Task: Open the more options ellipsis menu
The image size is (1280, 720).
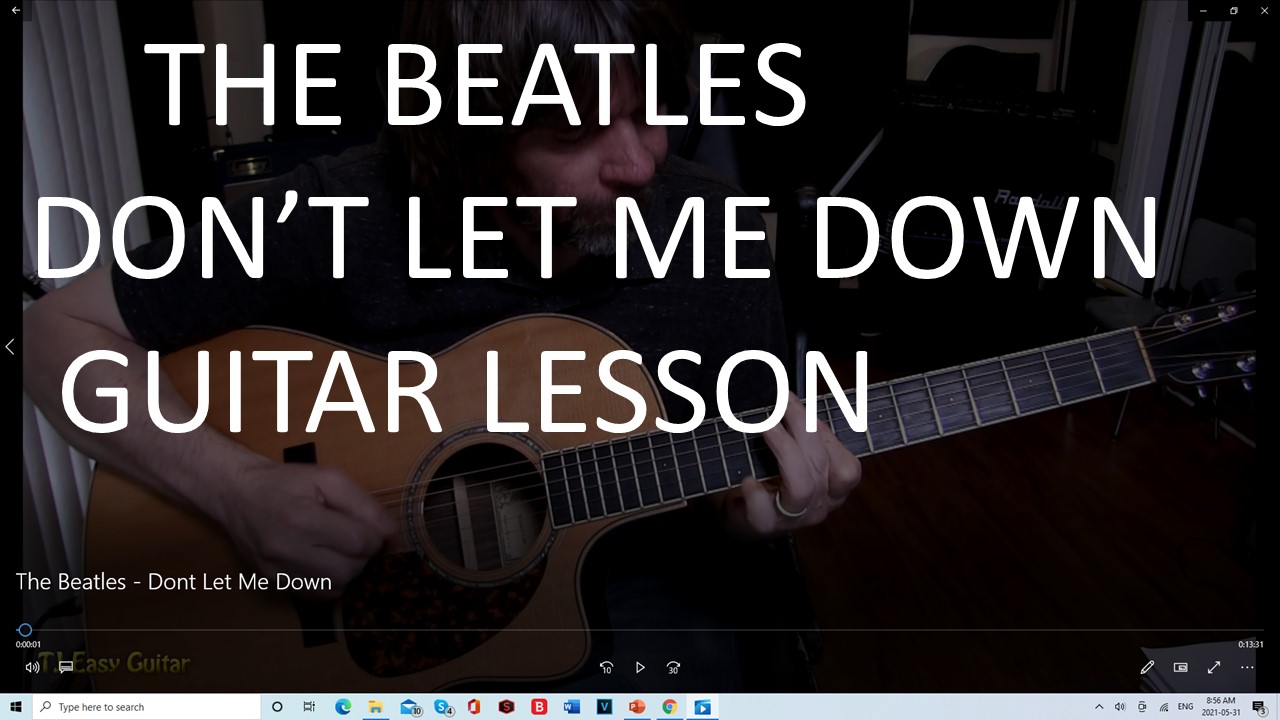Action: pyautogui.click(x=1247, y=667)
